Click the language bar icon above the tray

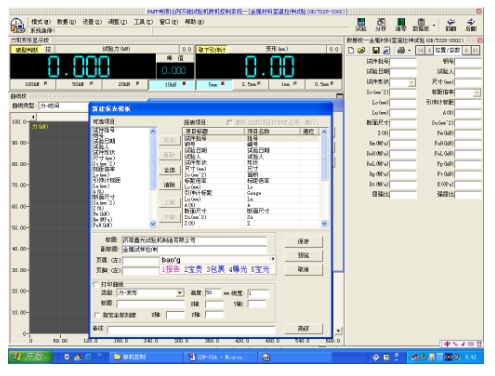coord(447,344)
